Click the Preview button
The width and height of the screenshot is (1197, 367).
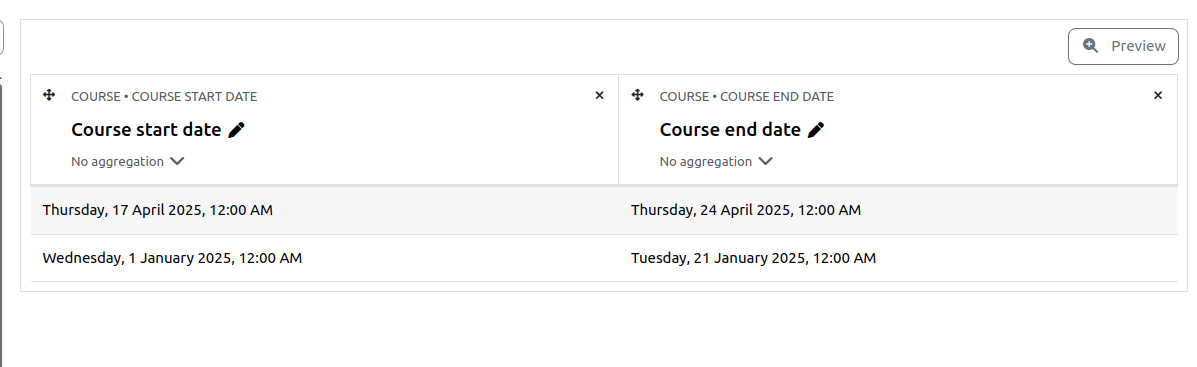pos(1123,46)
